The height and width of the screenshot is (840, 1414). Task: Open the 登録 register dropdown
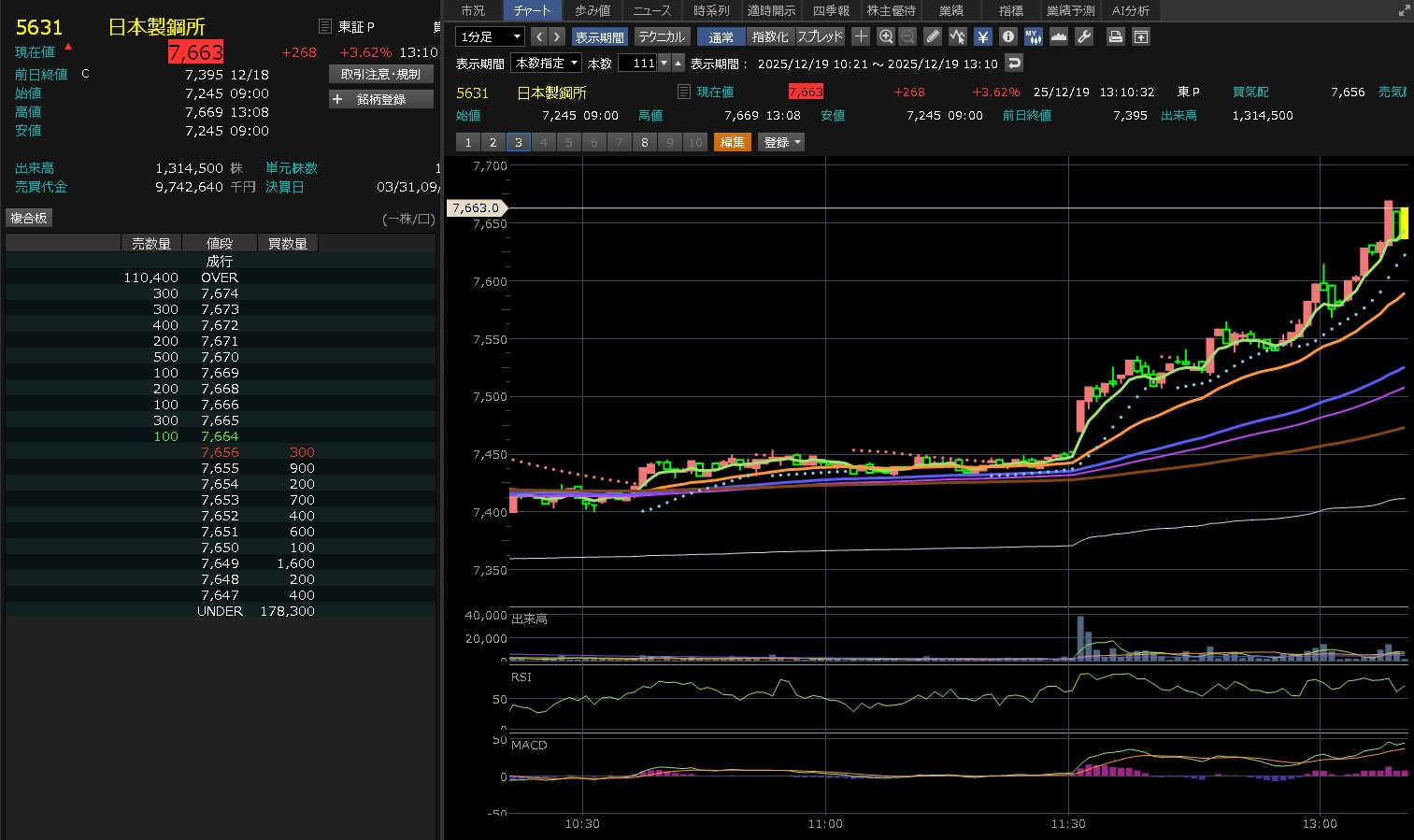click(782, 142)
